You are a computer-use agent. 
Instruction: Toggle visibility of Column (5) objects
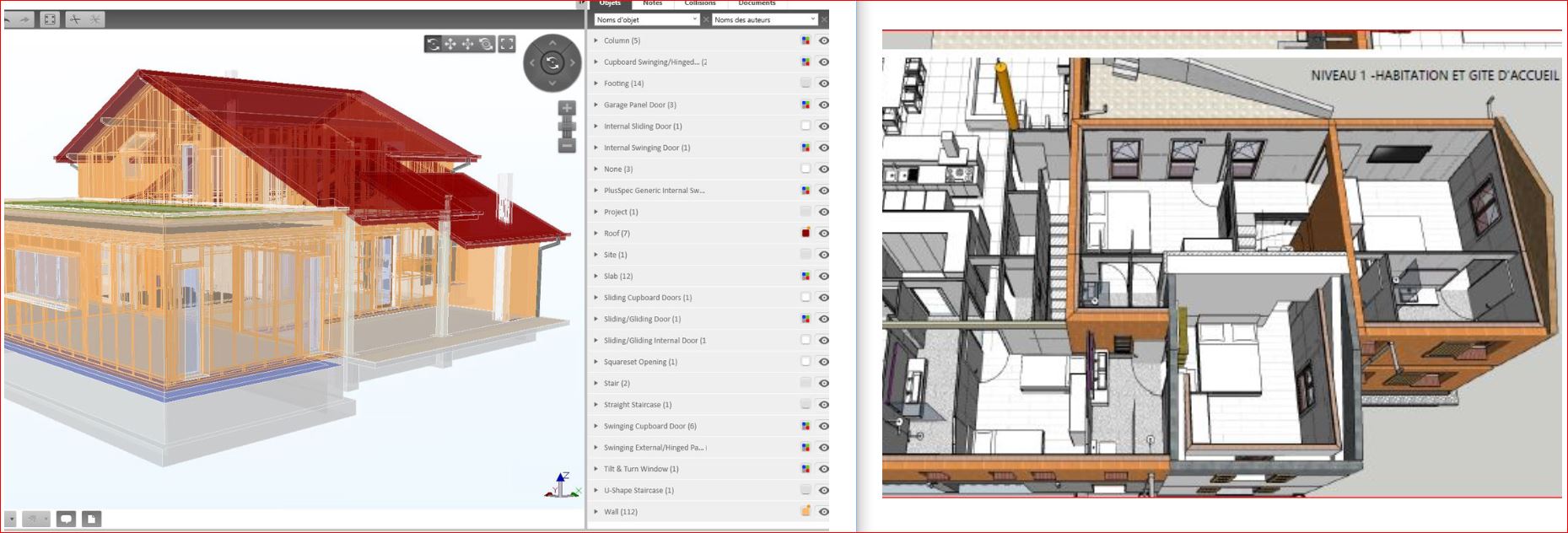823,40
